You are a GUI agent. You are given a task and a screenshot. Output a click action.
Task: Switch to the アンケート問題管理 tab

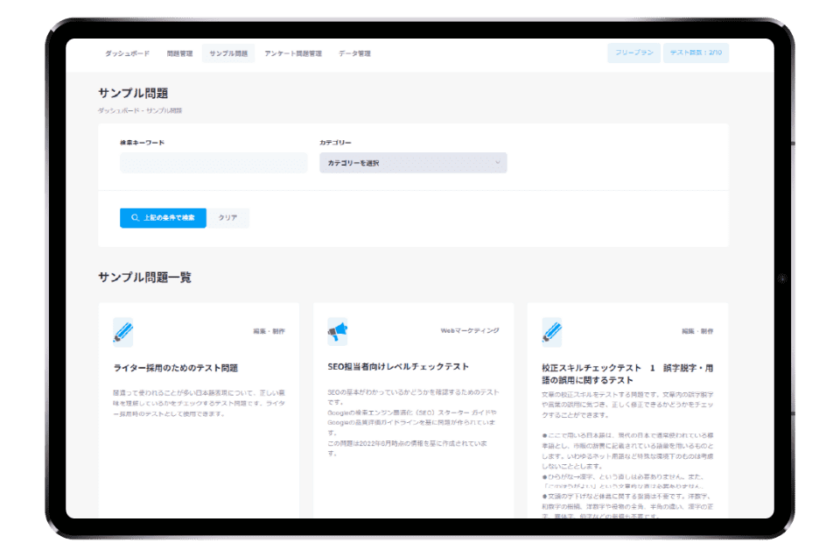[x=293, y=53]
